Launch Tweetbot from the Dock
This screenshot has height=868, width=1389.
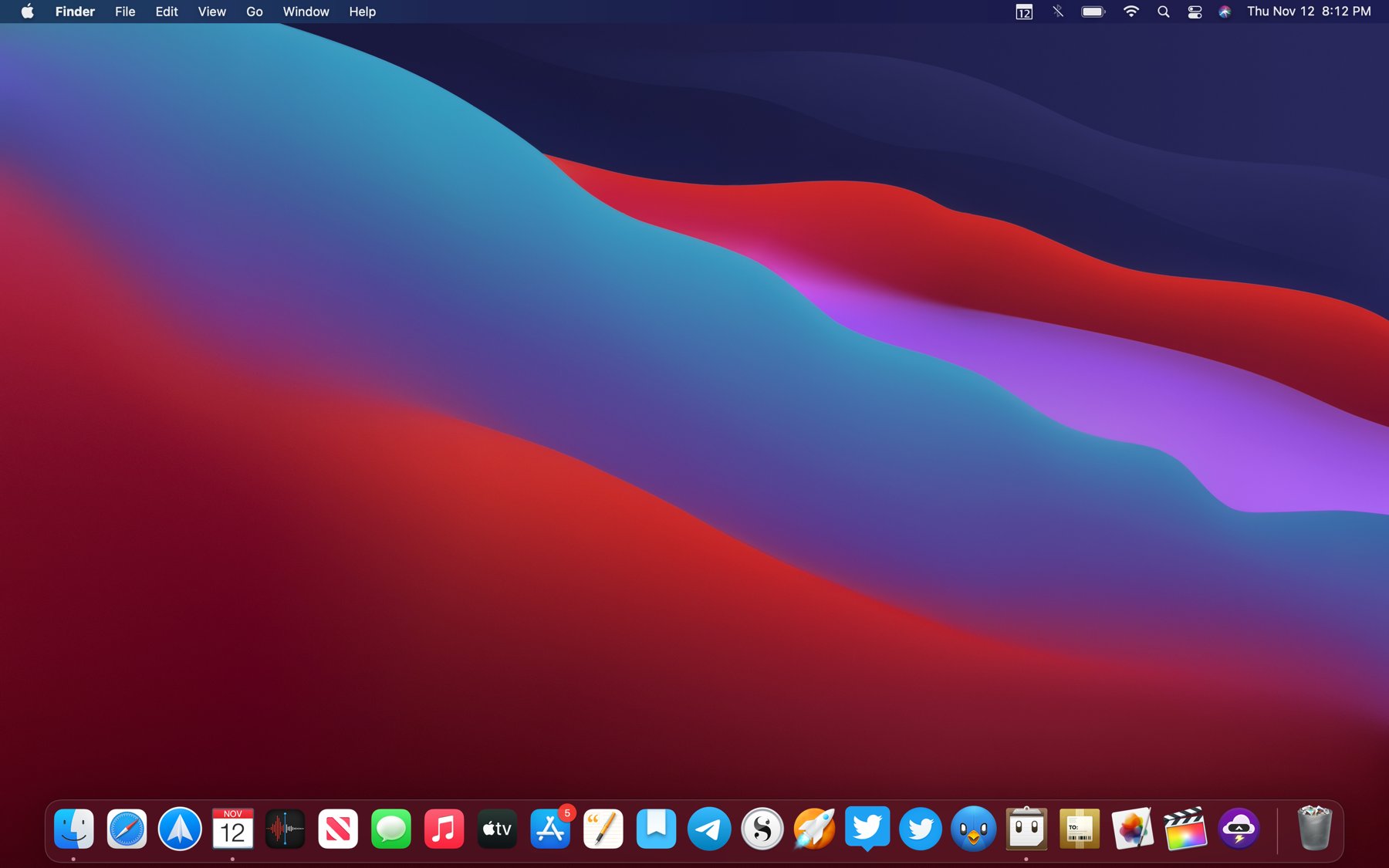(973, 829)
